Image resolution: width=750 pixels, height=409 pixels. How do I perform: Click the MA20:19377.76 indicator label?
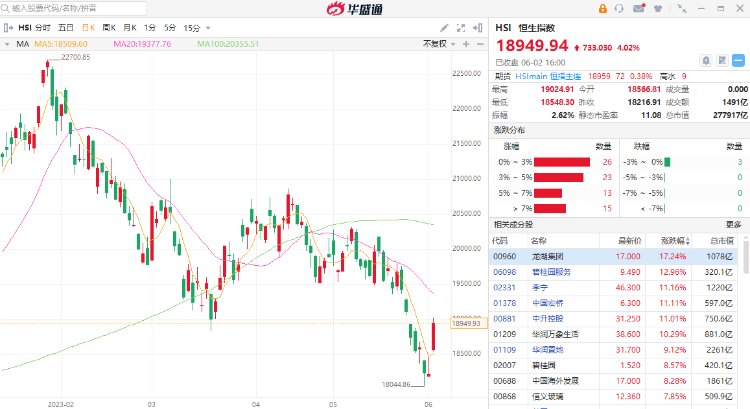tap(142, 44)
